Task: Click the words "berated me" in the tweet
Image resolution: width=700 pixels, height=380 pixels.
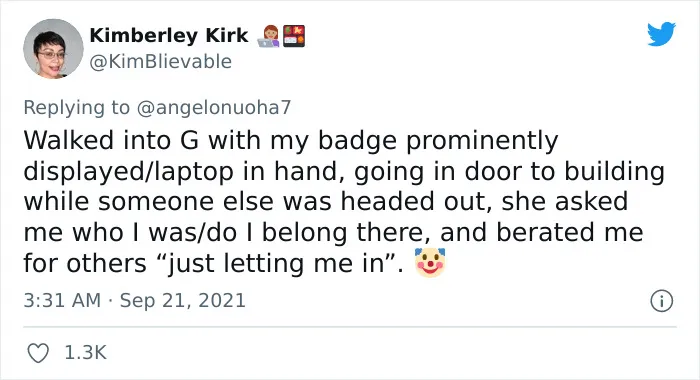Action: click(570, 232)
